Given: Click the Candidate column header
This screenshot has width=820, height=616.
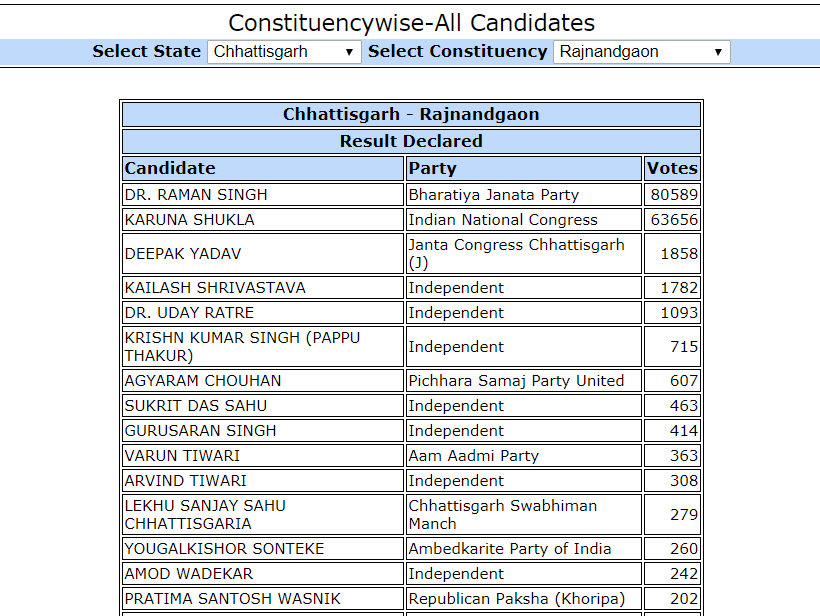Looking at the screenshot, I should click(263, 168).
